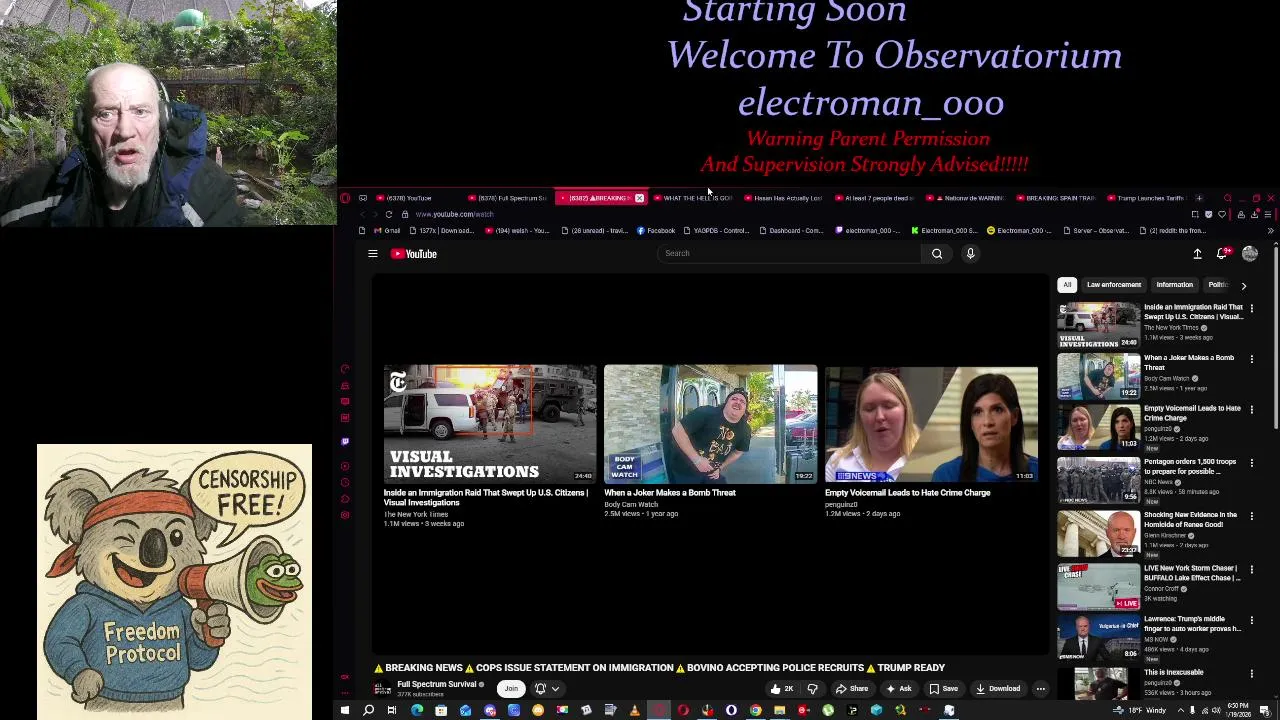Open the Create upload icon
The height and width of the screenshot is (720, 1280).
coord(1197,254)
